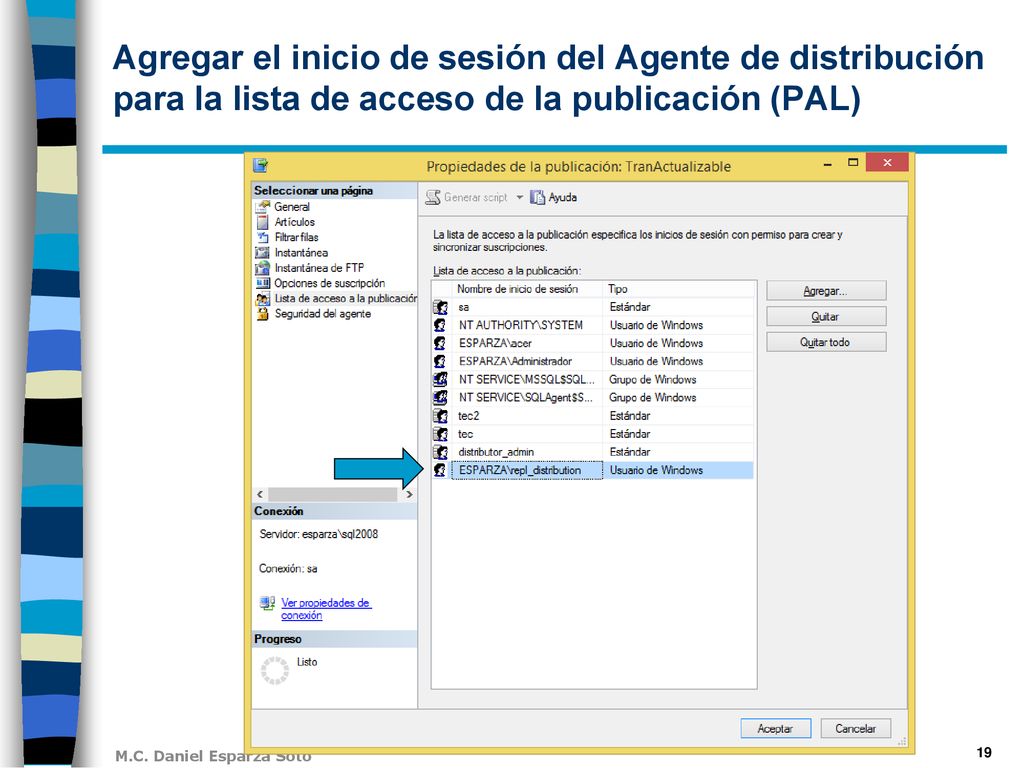Click the Quitar todo button

[825, 342]
